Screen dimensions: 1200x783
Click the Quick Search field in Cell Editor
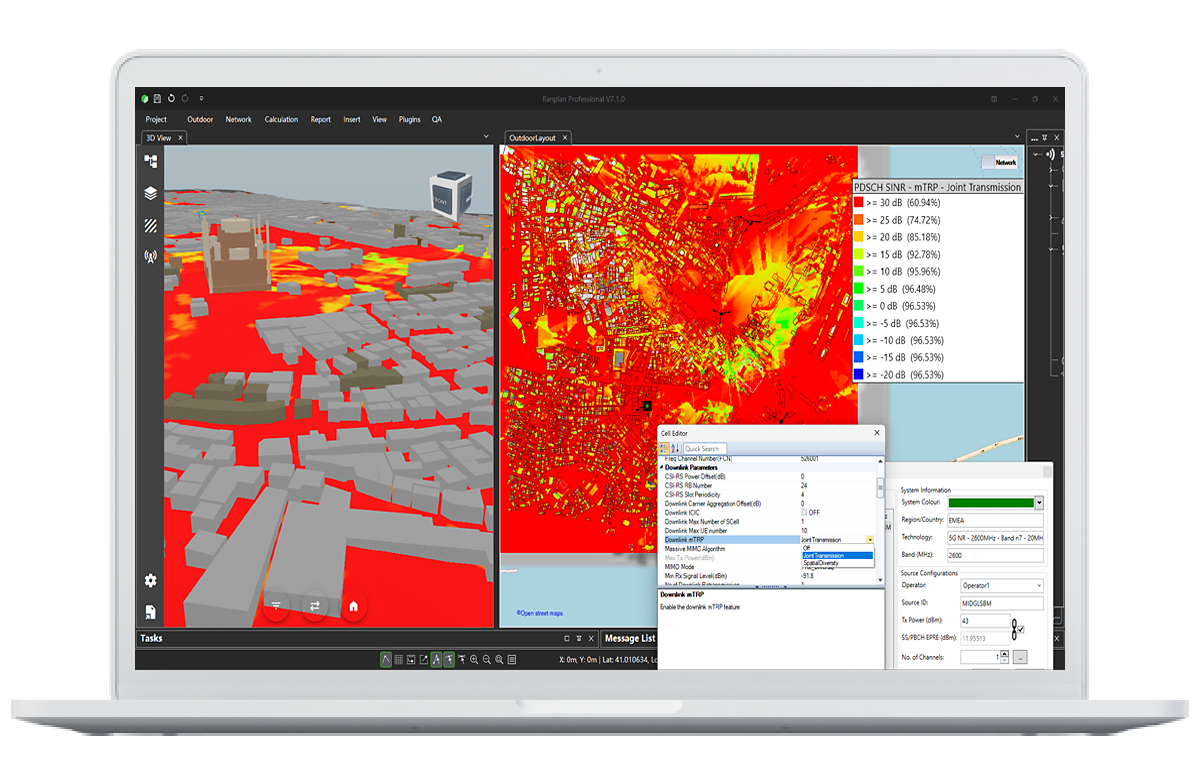(x=705, y=448)
